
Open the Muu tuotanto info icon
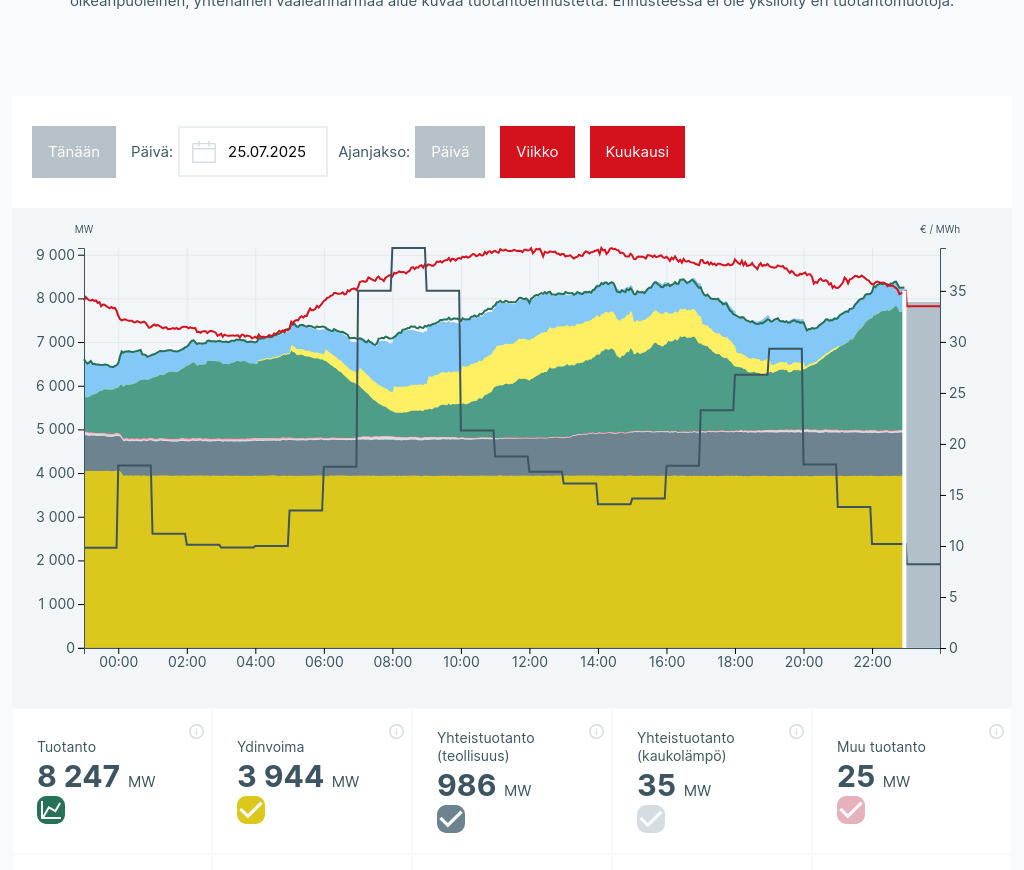(996, 732)
